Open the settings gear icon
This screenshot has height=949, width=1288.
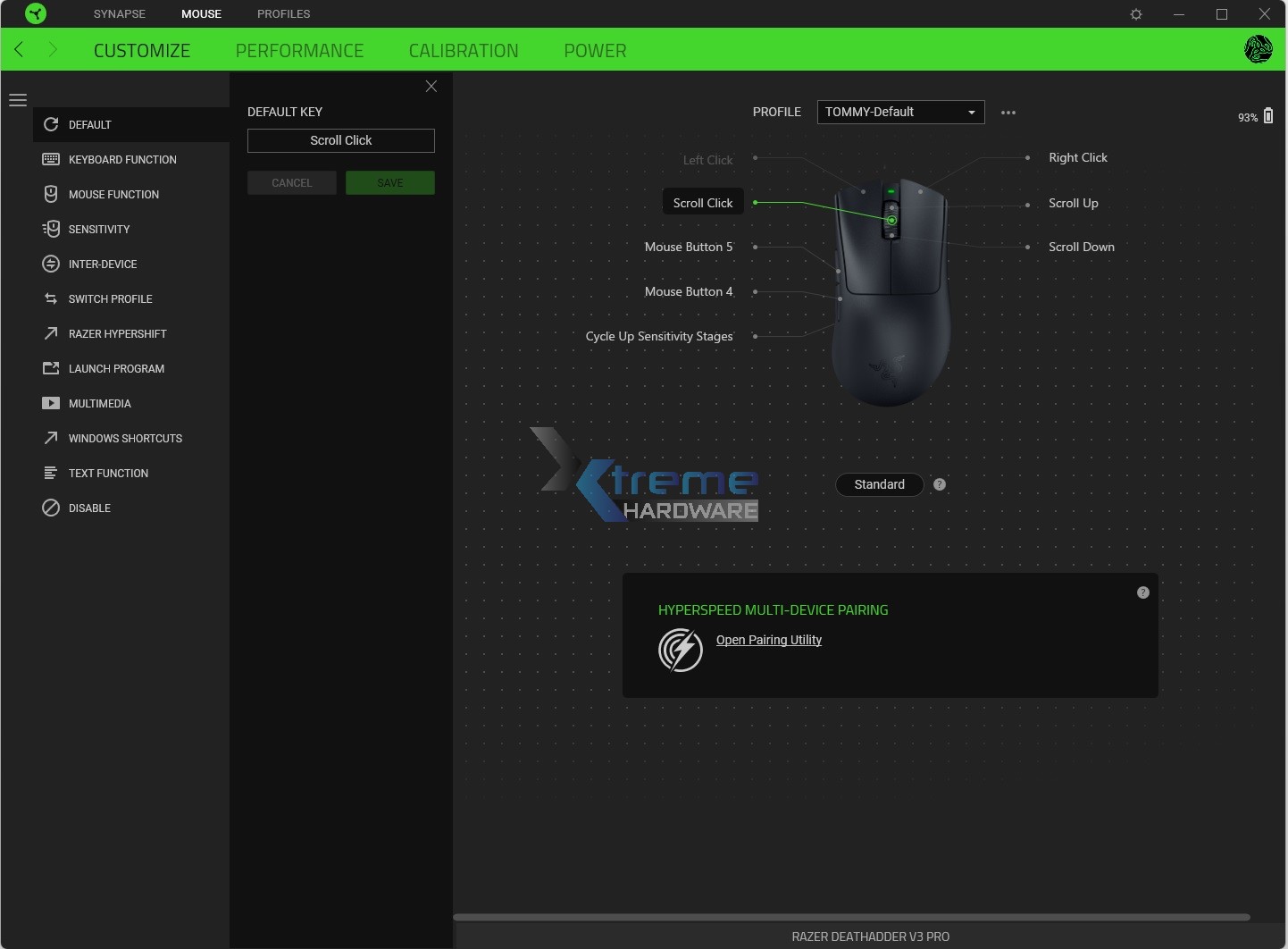1136,14
